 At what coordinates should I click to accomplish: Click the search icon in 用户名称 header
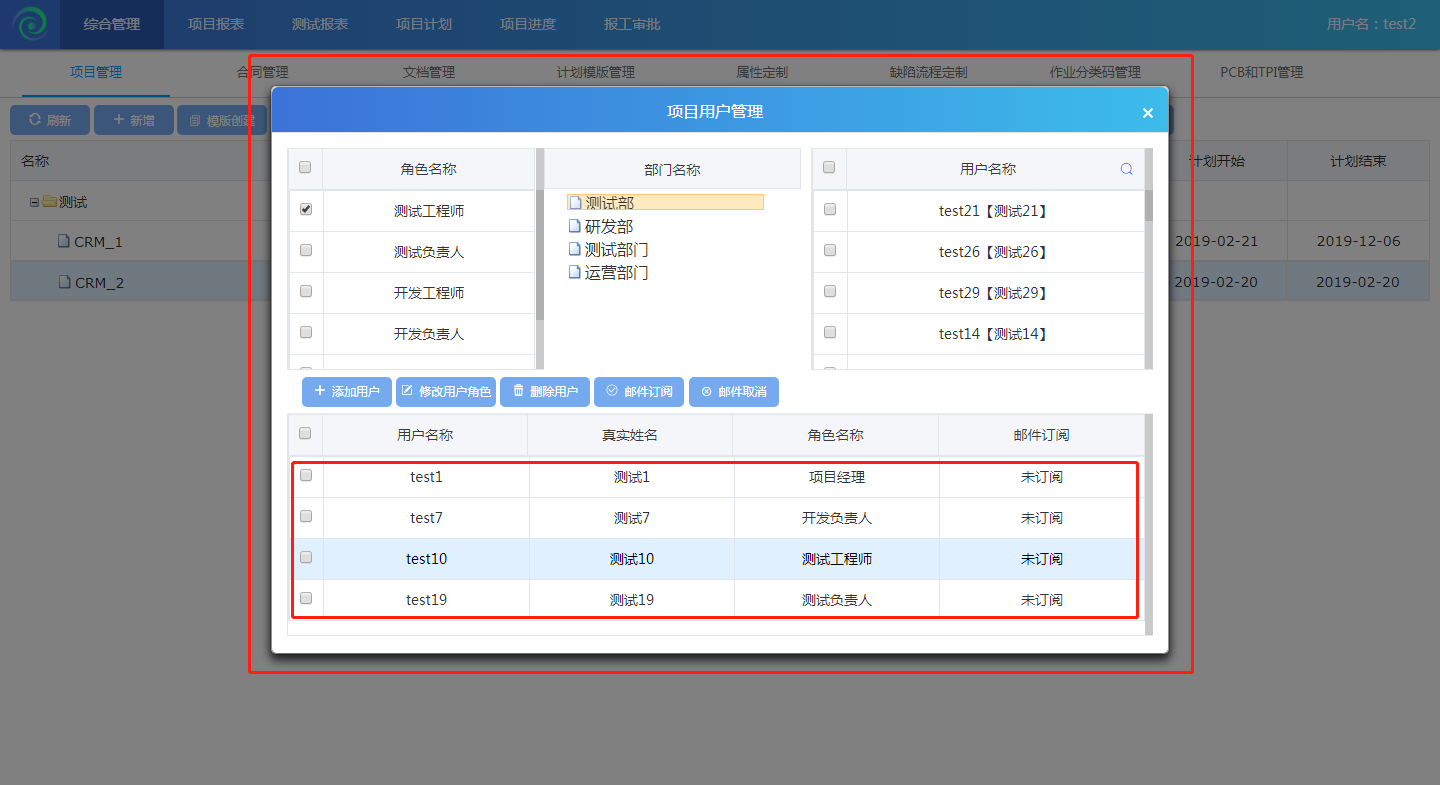click(1126, 169)
